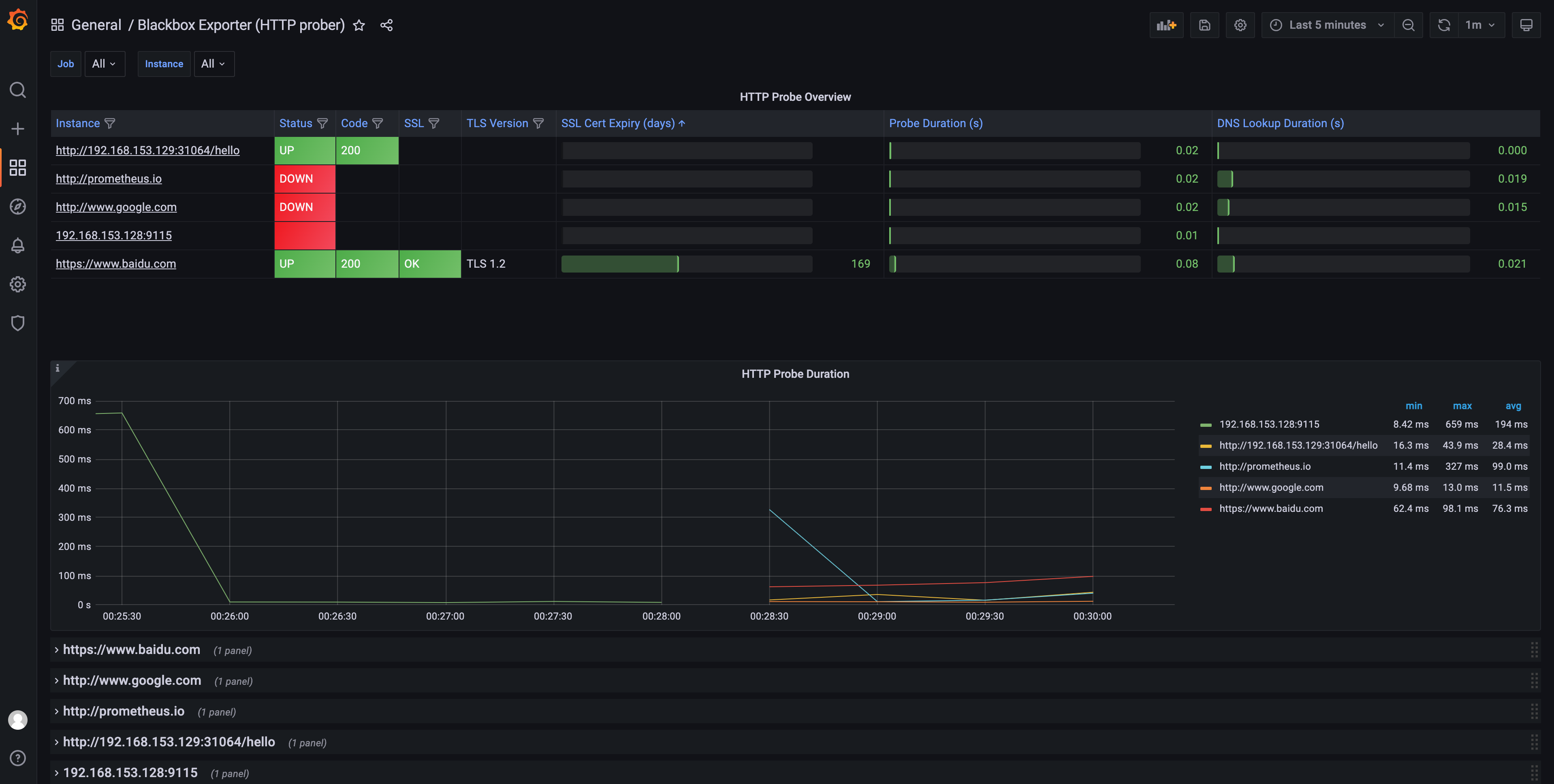Open the Last 5 minutes time picker
Image resolution: width=1554 pixels, height=784 pixels.
coord(1327,26)
